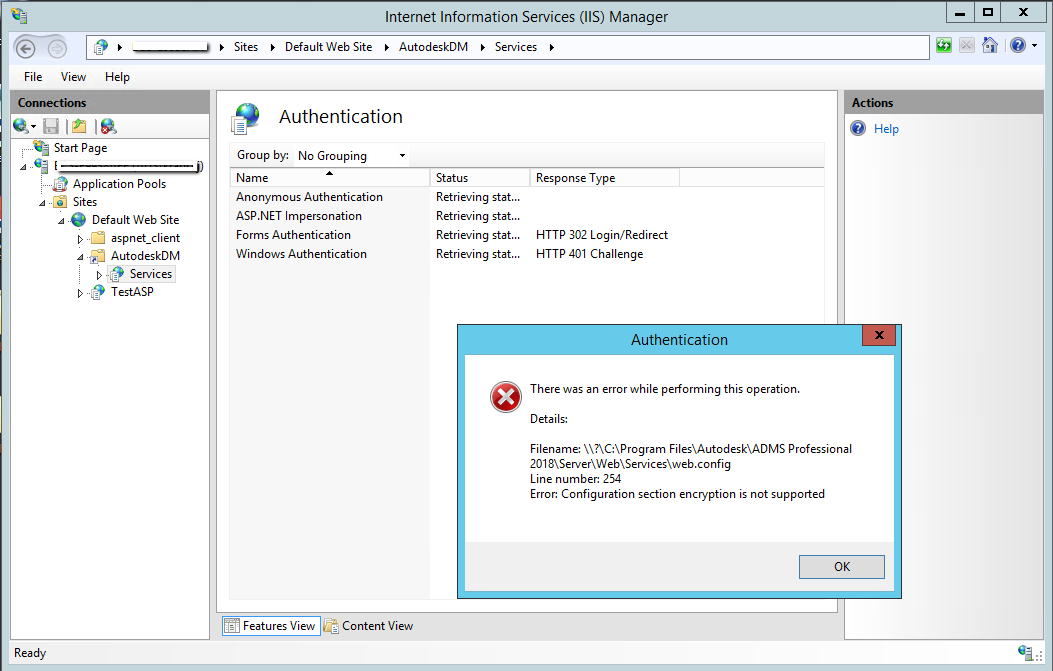Click Sites in the address breadcrumb
1053x671 pixels.
pyautogui.click(x=246, y=47)
